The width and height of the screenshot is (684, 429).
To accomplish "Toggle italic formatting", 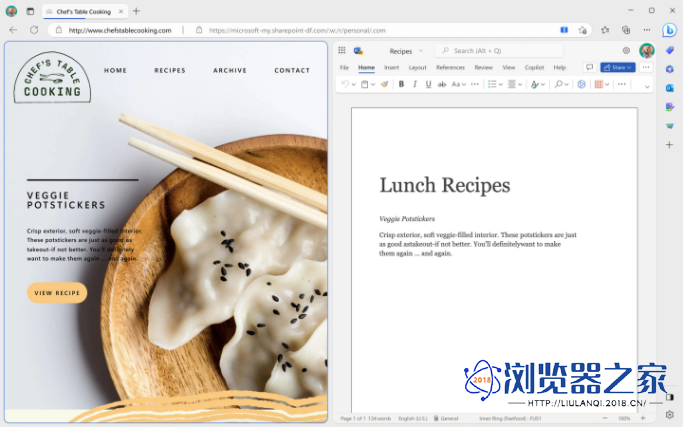I will [415, 84].
